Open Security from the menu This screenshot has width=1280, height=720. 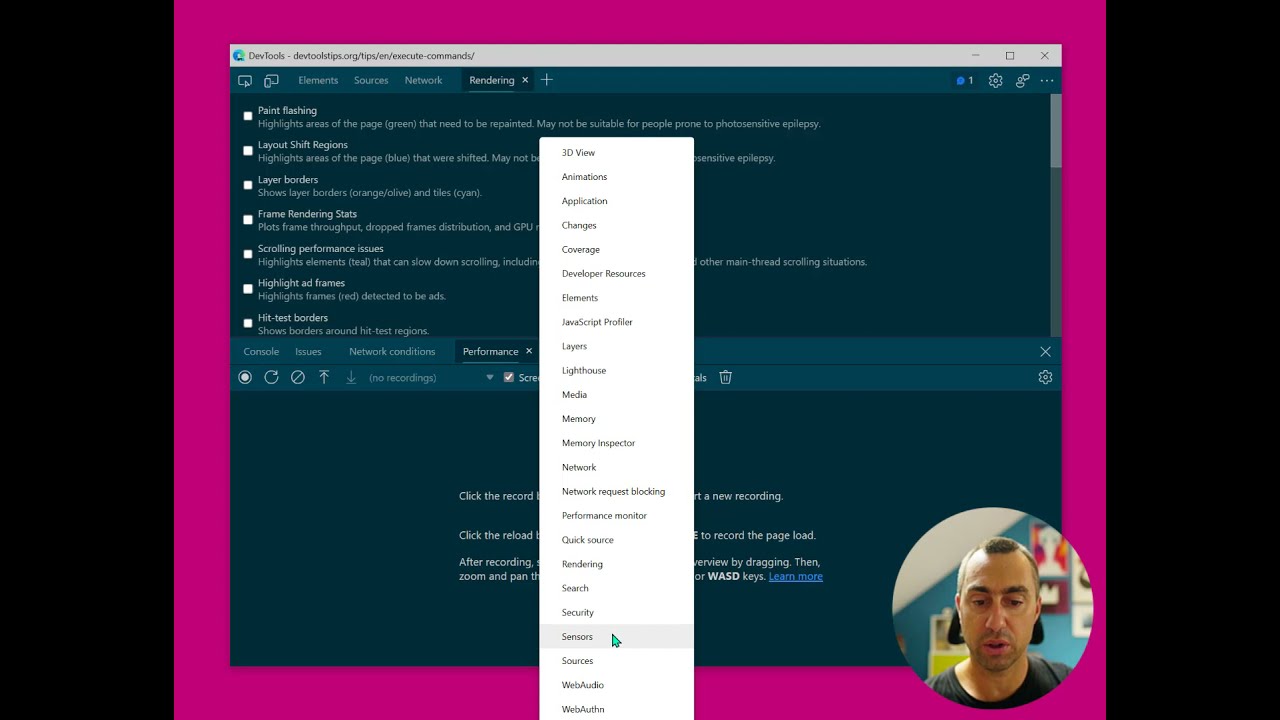pos(616,612)
